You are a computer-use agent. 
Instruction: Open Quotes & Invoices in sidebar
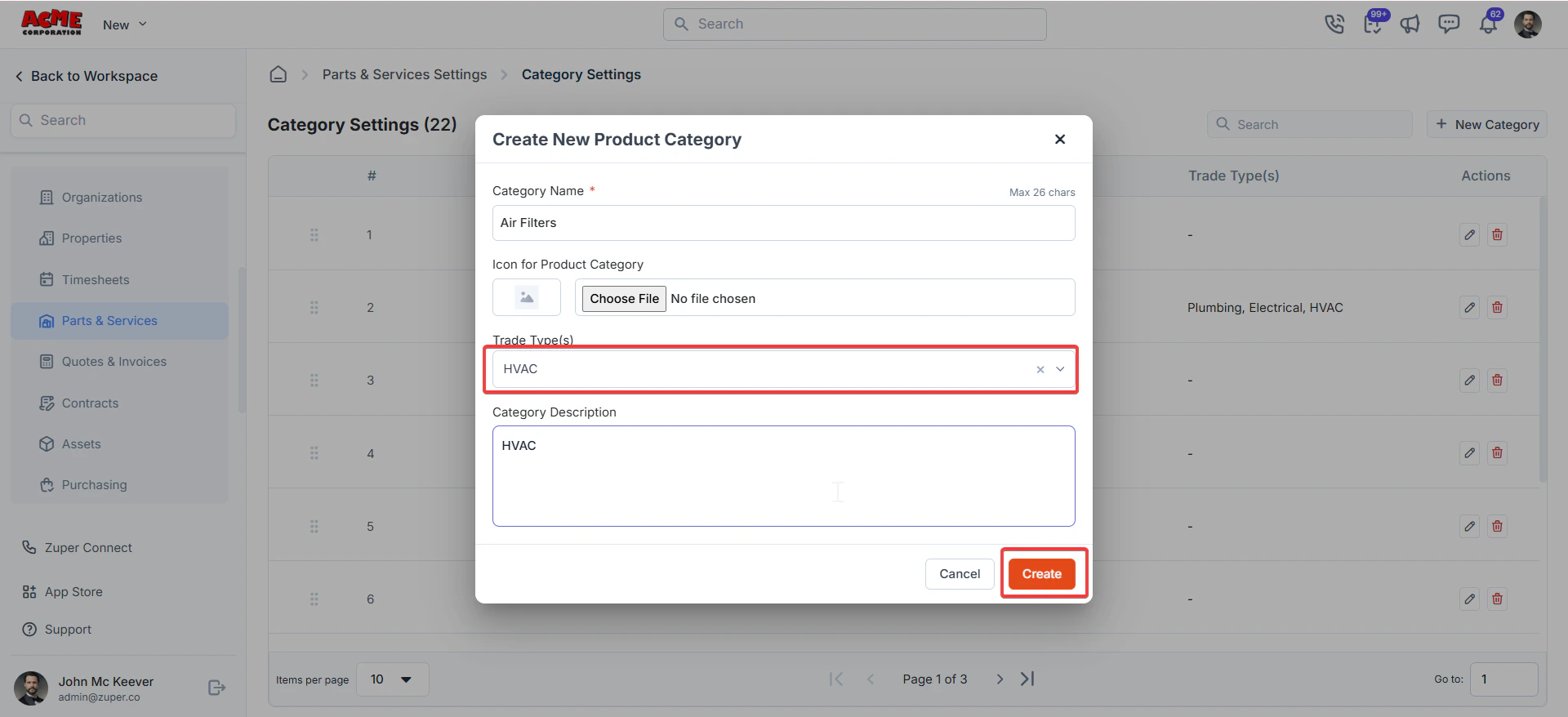coord(114,362)
